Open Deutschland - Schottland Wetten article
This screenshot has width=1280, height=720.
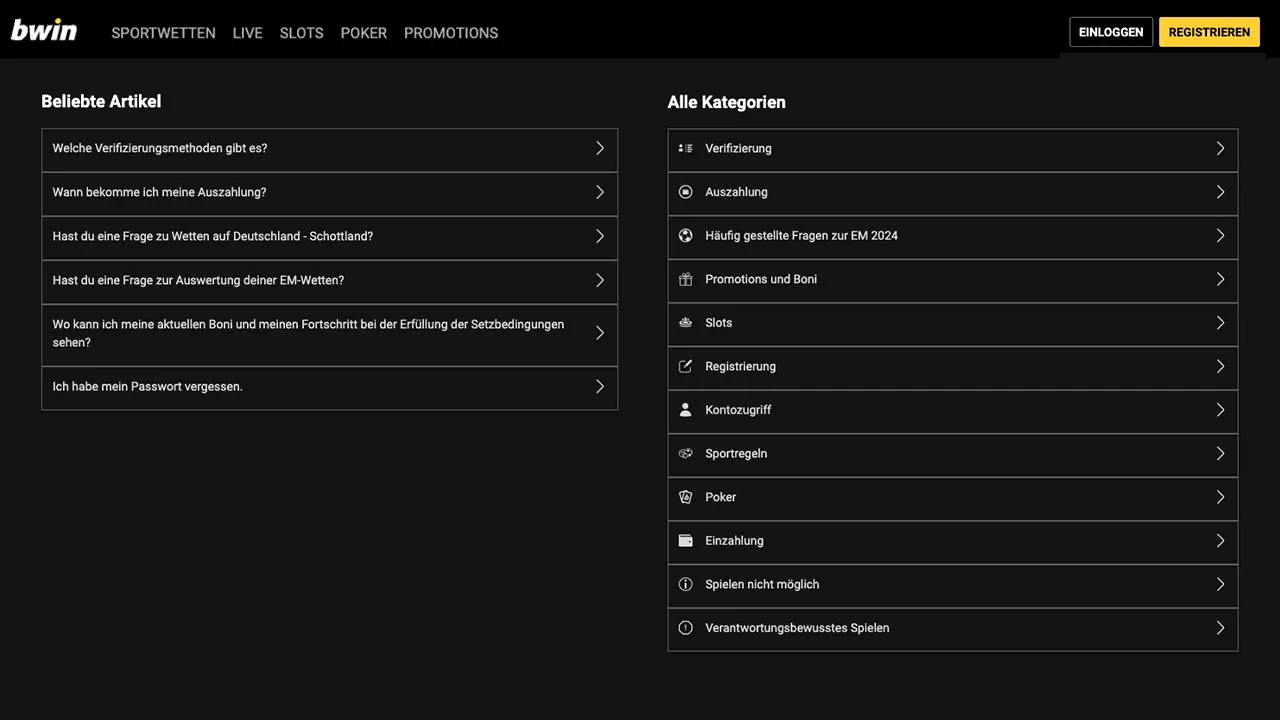click(329, 238)
